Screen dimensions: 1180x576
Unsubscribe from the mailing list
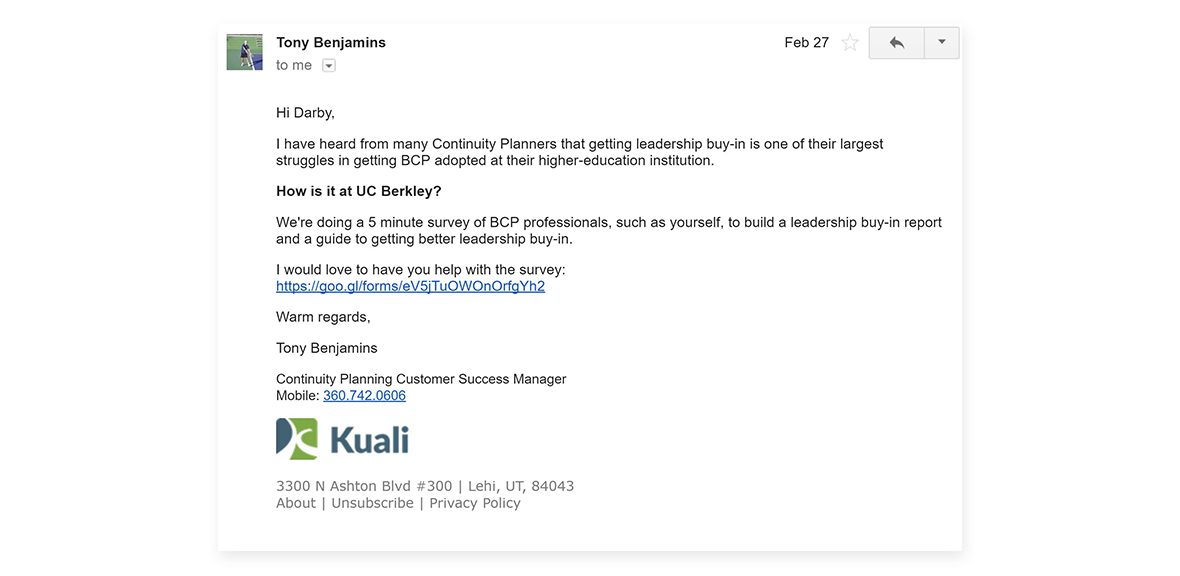click(x=372, y=503)
